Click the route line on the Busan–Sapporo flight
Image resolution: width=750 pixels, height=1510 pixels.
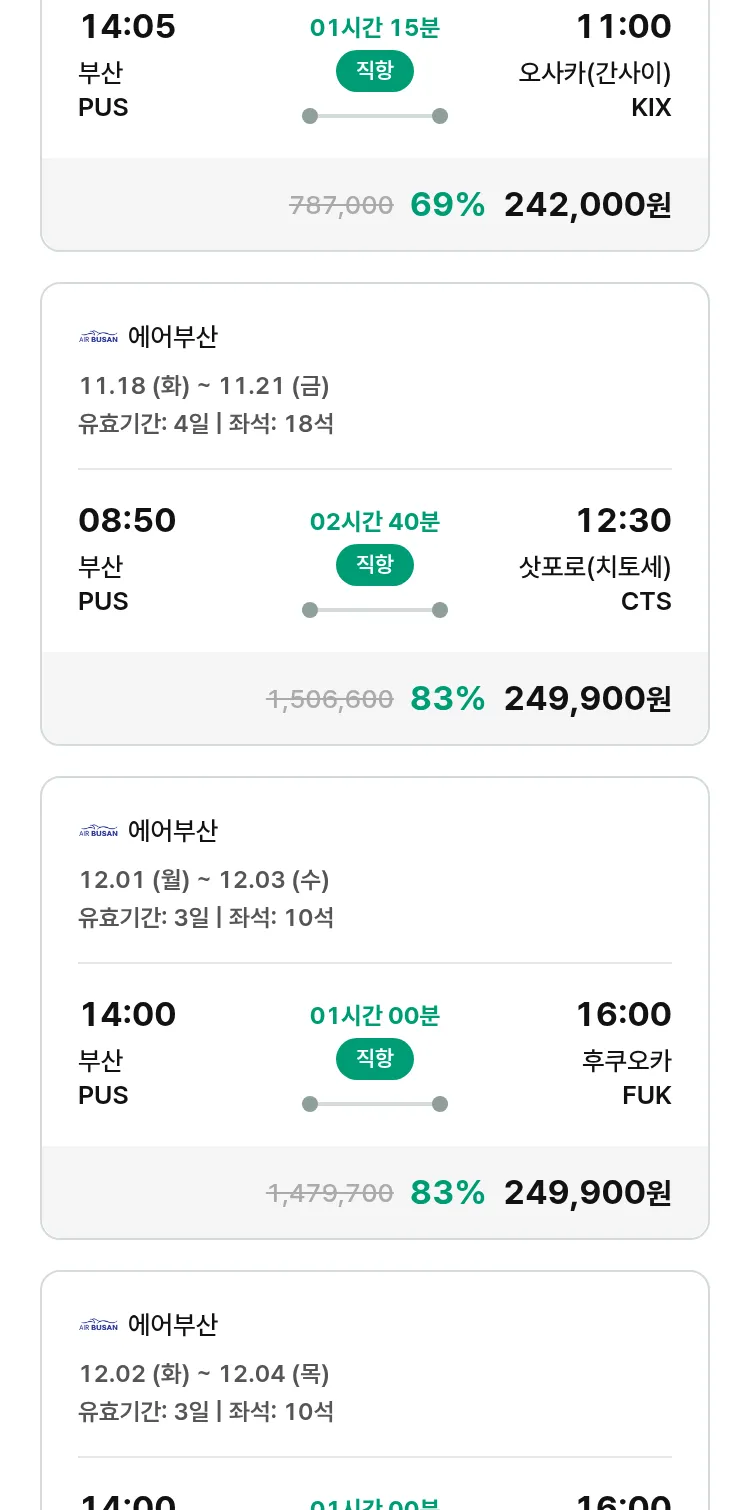coord(375,610)
